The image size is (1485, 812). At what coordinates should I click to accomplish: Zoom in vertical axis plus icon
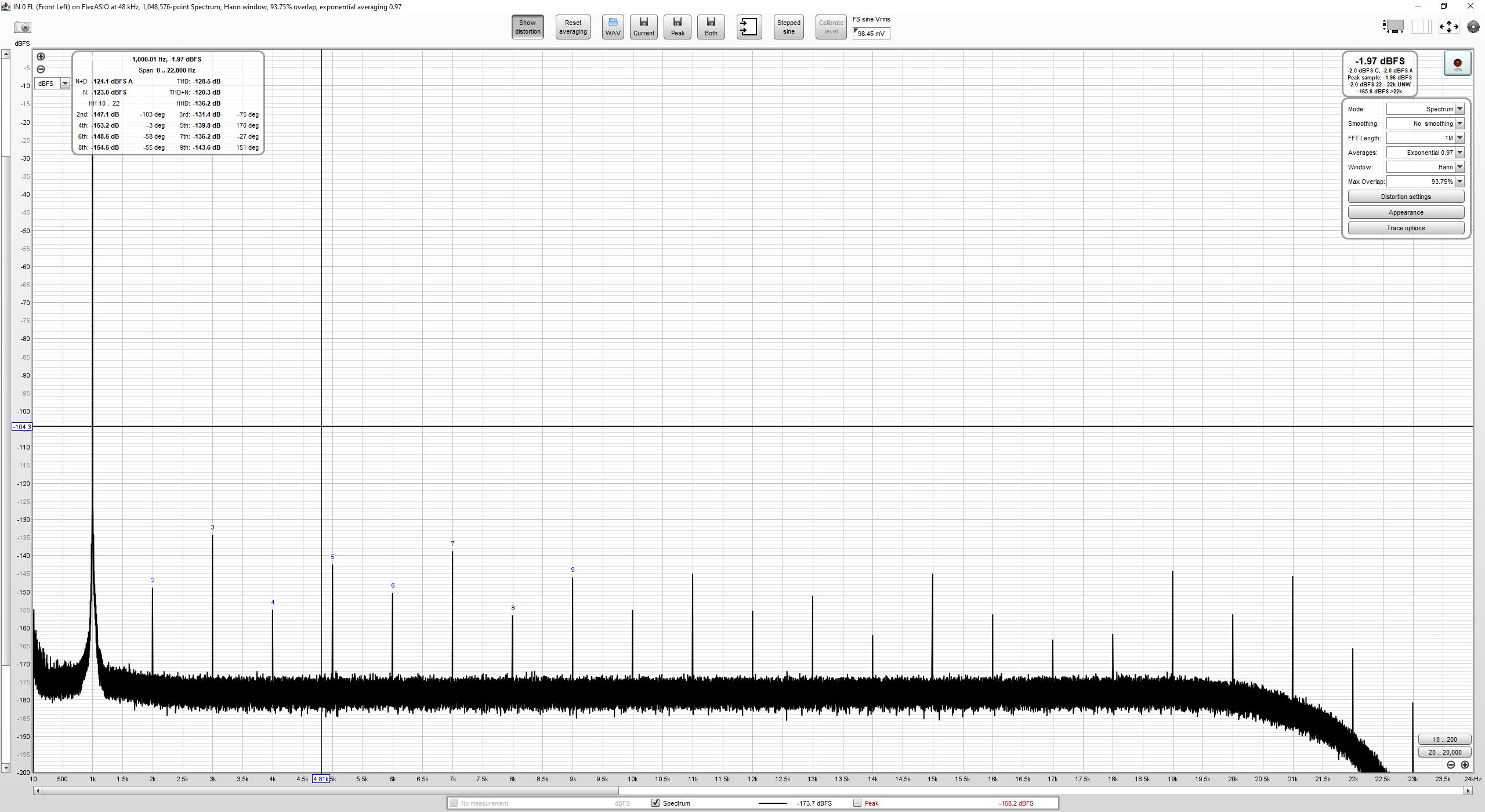point(41,57)
